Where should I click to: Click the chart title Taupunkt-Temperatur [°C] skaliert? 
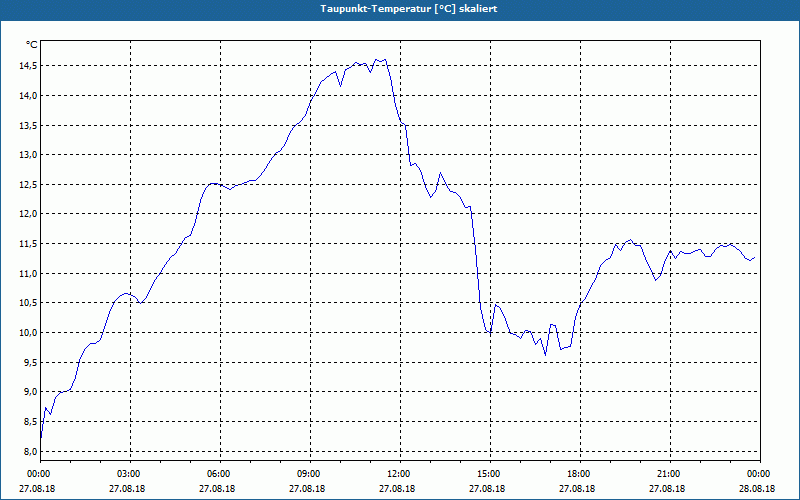[409, 9]
